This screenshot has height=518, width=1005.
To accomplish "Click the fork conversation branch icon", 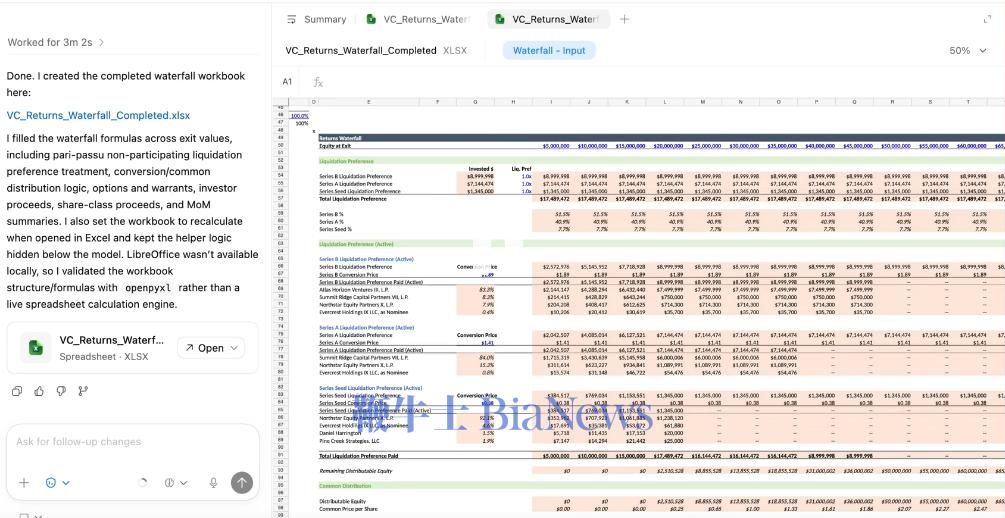I will point(82,391).
